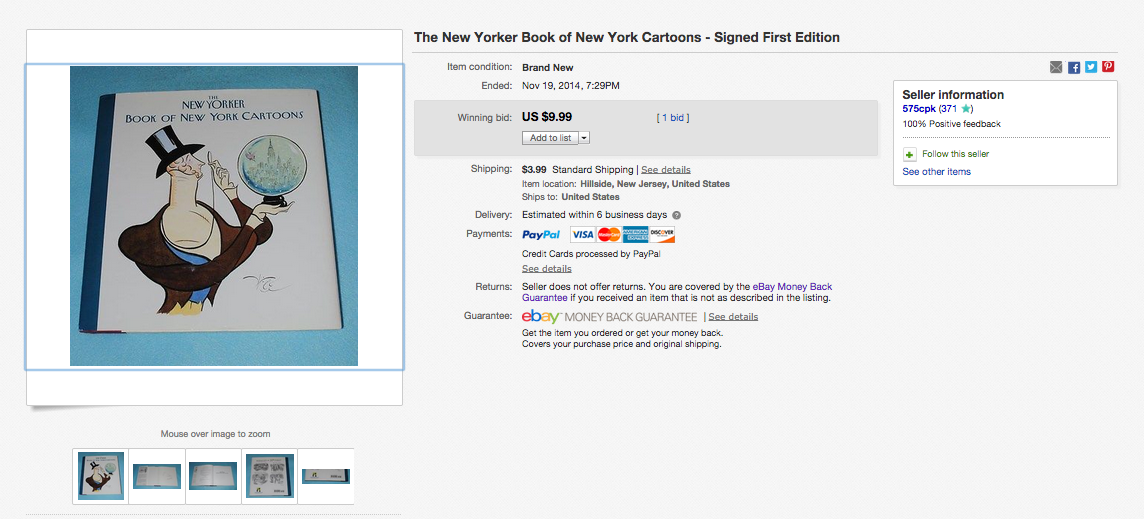Image resolution: width=1144 pixels, height=519 pixels.
Task: Open the 1 bid history link
Action: click(673, 118)
